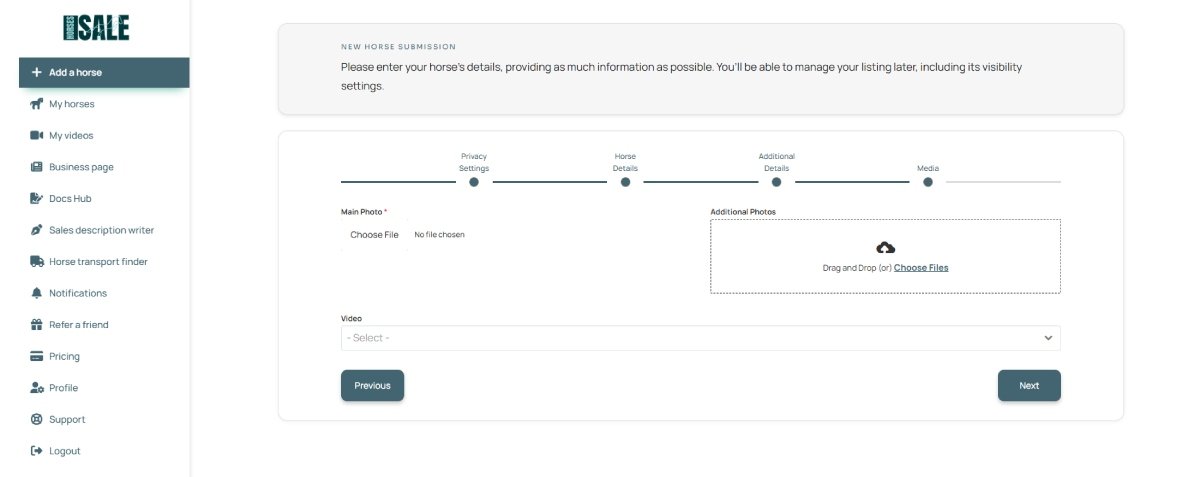Open Sales description writer
The width and height of the screenshot is (1200, 477).
101,230
